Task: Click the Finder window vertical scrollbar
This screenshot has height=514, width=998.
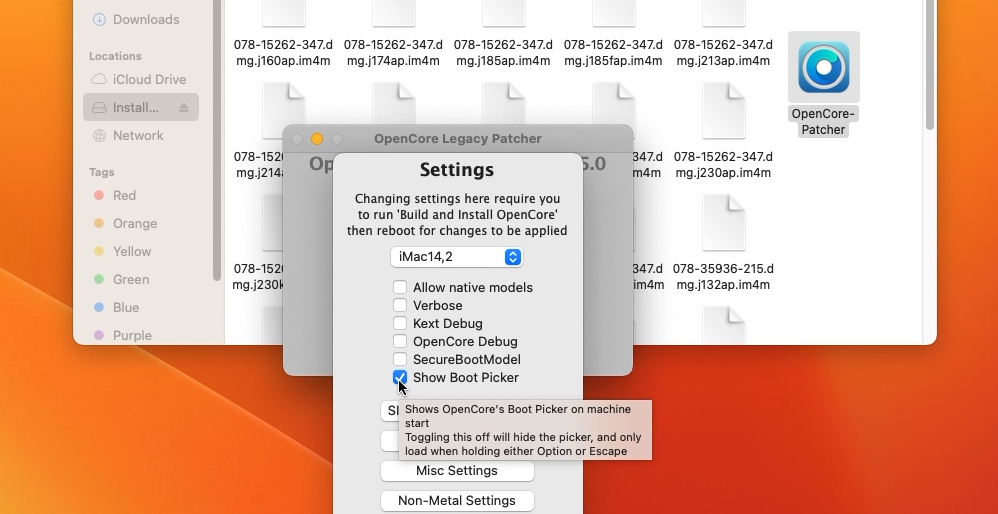Action: pyautogui.click(x=930, y=64)
